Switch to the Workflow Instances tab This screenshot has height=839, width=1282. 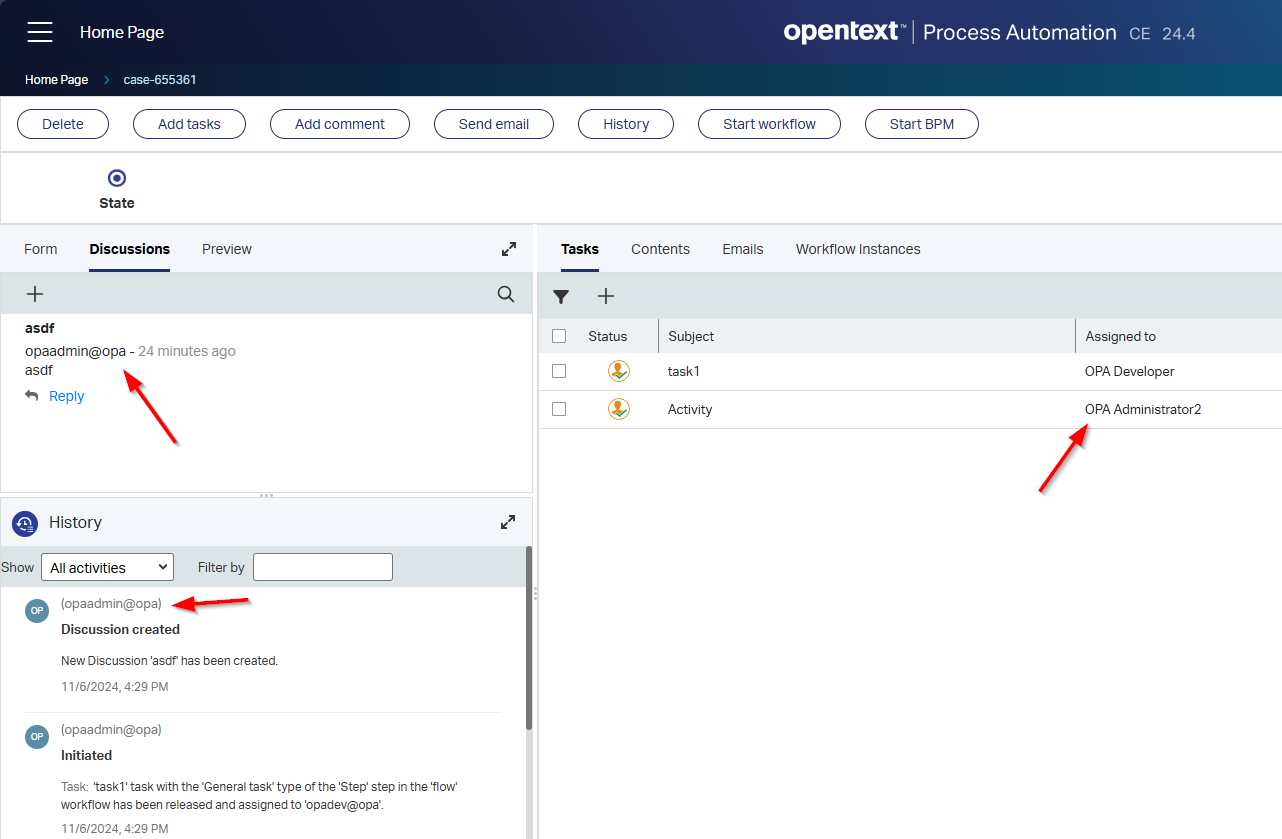[857, 249]
